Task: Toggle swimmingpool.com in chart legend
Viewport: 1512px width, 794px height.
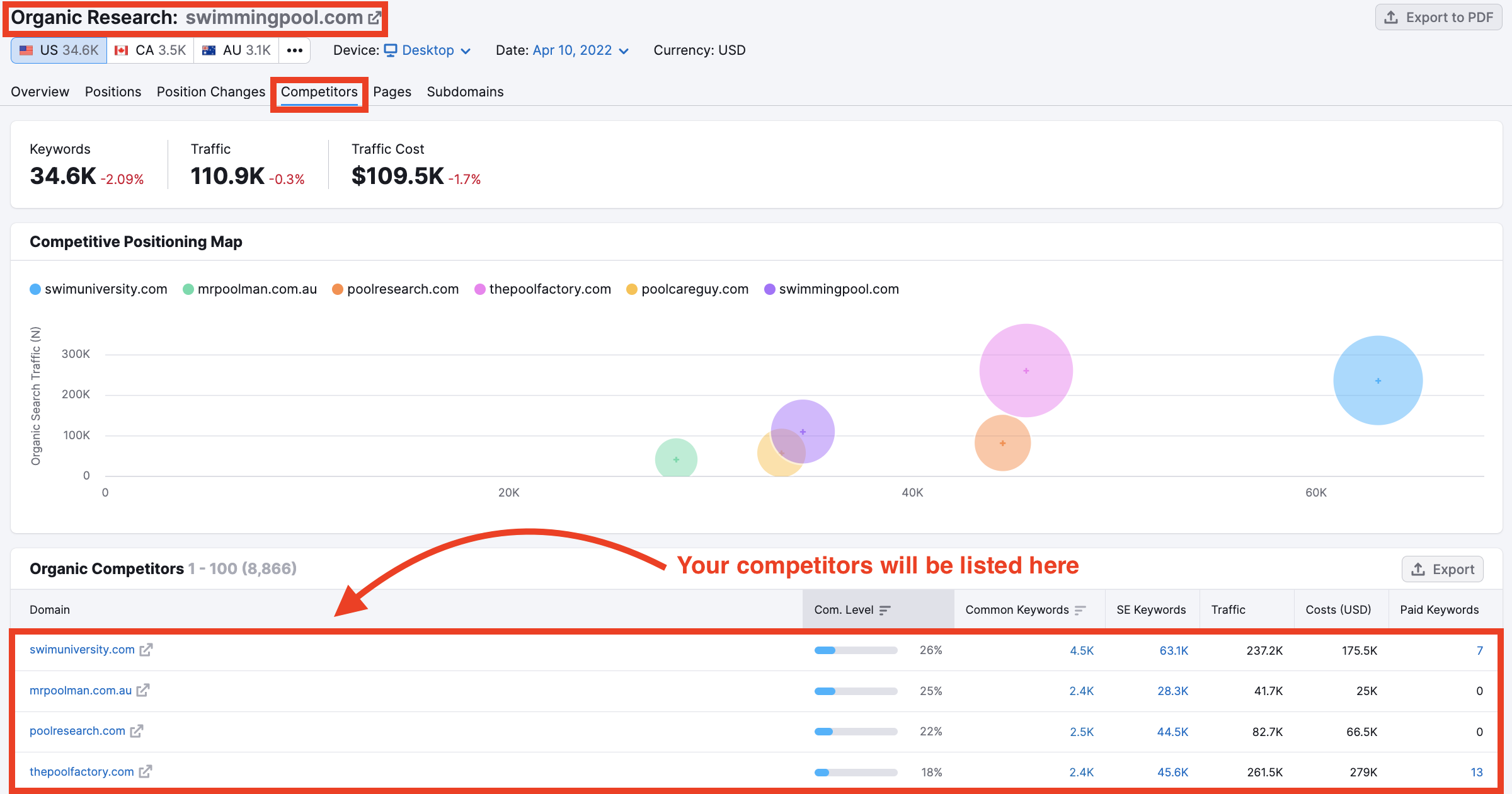Action: 832,289
